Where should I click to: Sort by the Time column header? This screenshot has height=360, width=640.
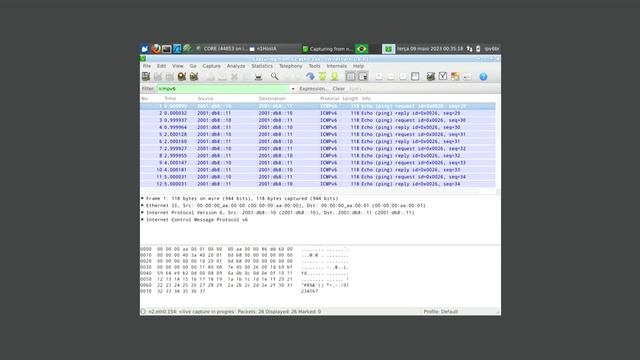point(170,98)
